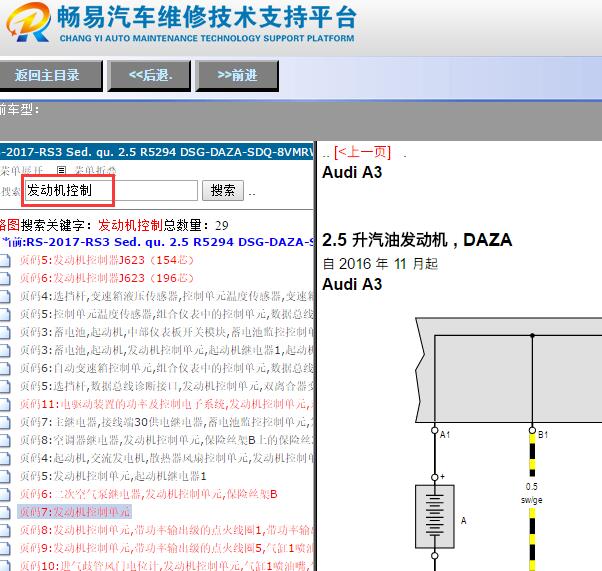Open 页码6:自动变速箱控制单元 entry
Viewport: 602px width, 571px height.
pos(167,368)
